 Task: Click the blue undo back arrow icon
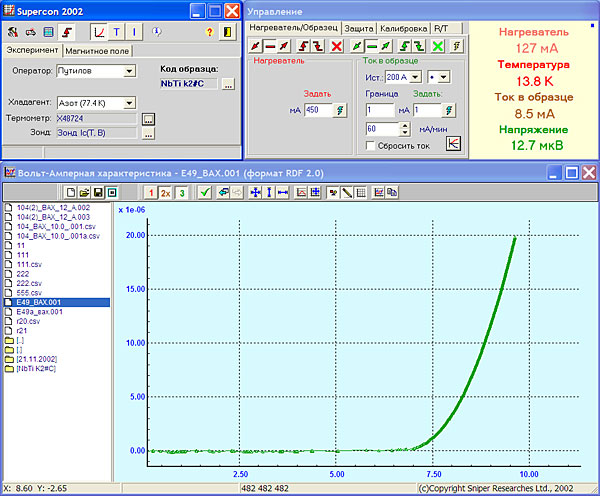pos(223,193)
